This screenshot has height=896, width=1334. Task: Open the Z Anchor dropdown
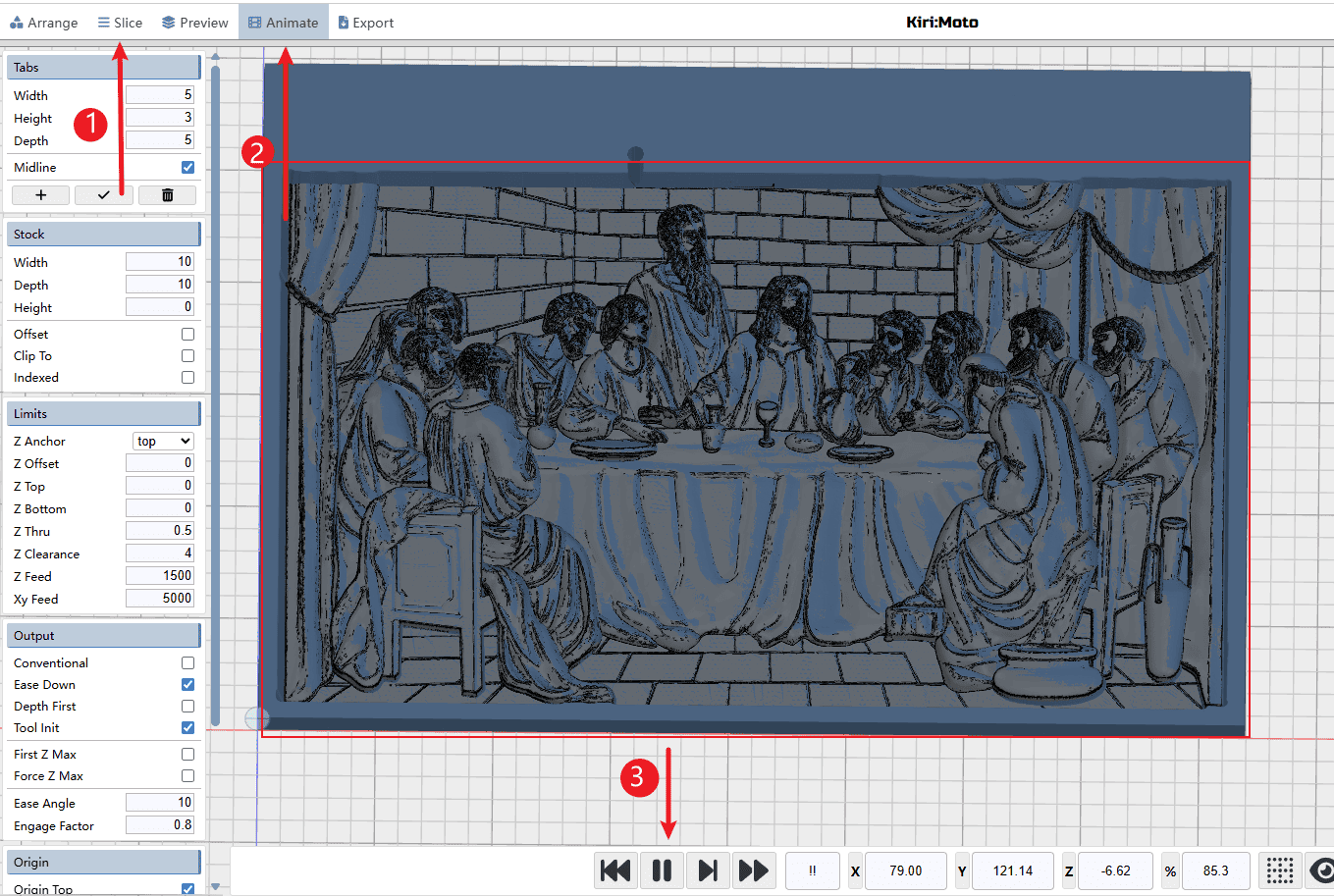point(163,442)
